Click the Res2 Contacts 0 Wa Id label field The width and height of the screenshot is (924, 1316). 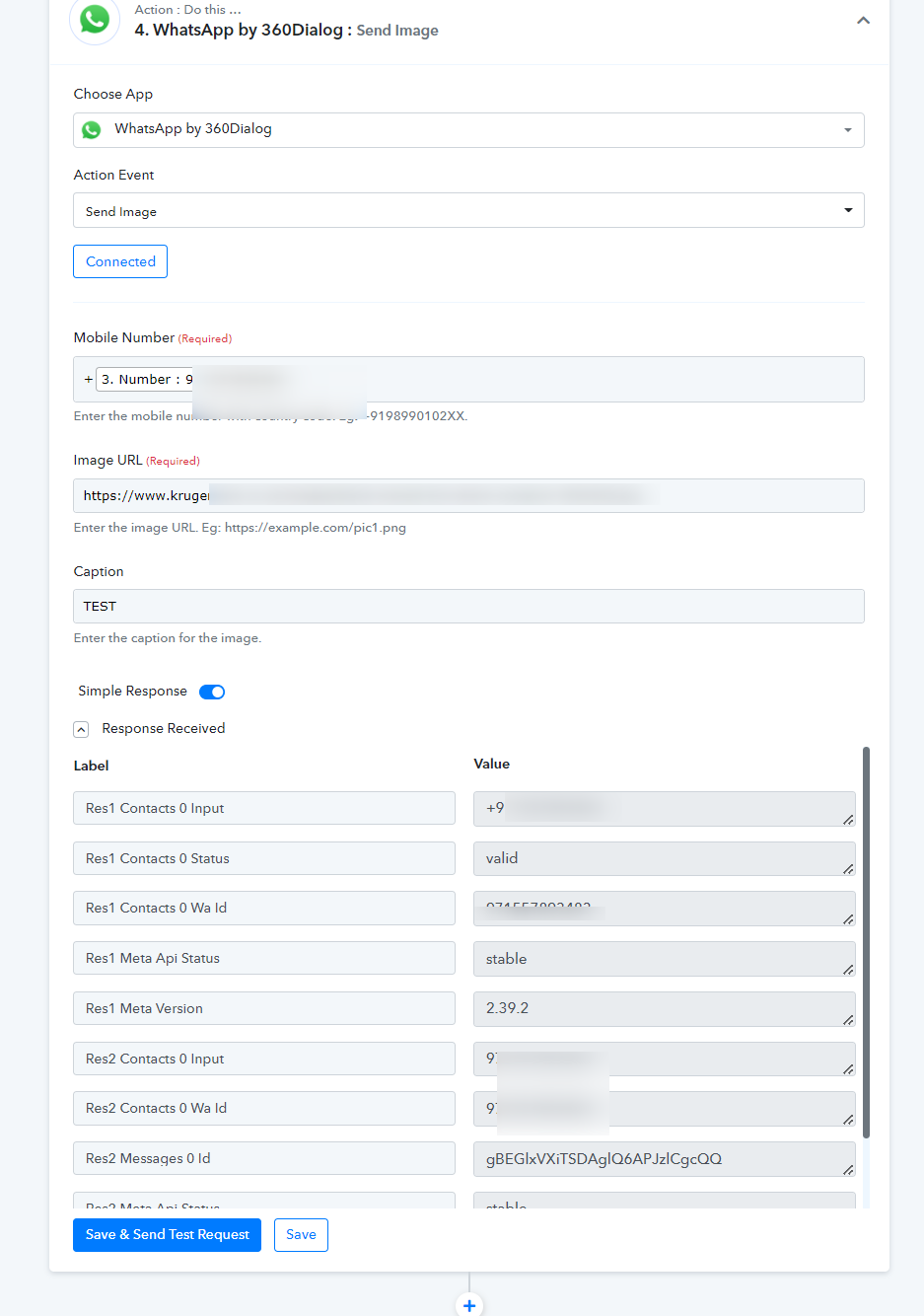point(264,1108)
